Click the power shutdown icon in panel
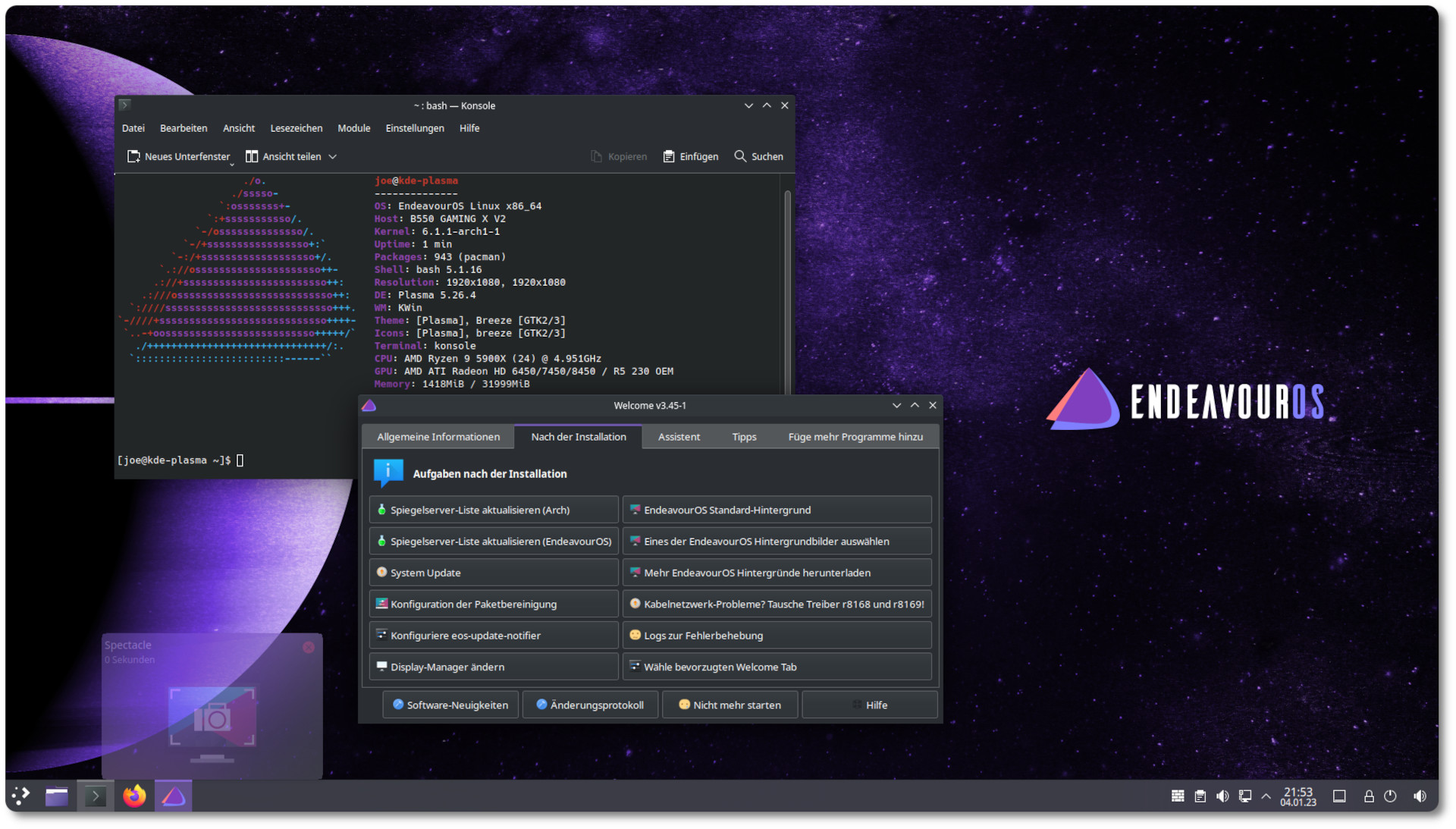The width and height of the screenshot is (1456, 829). (x=1390, y=796)
